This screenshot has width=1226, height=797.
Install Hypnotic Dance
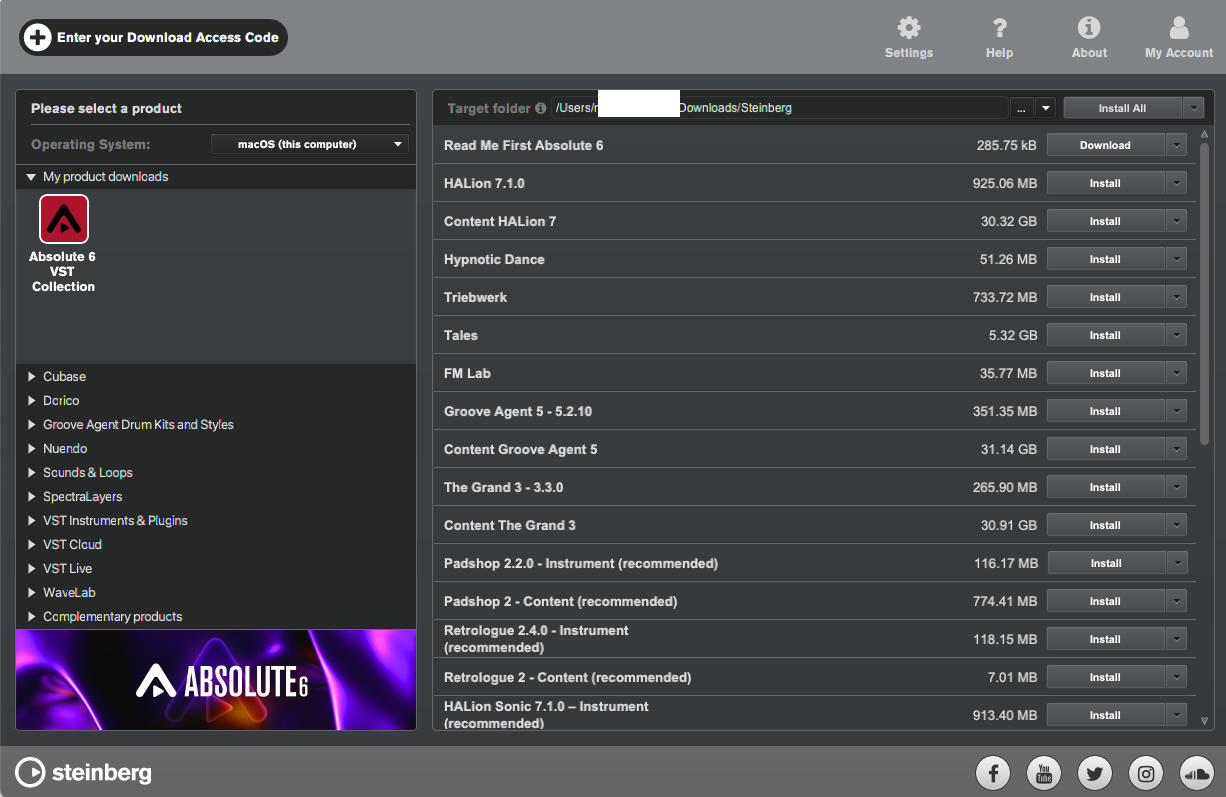click(x=1105, y=259)
